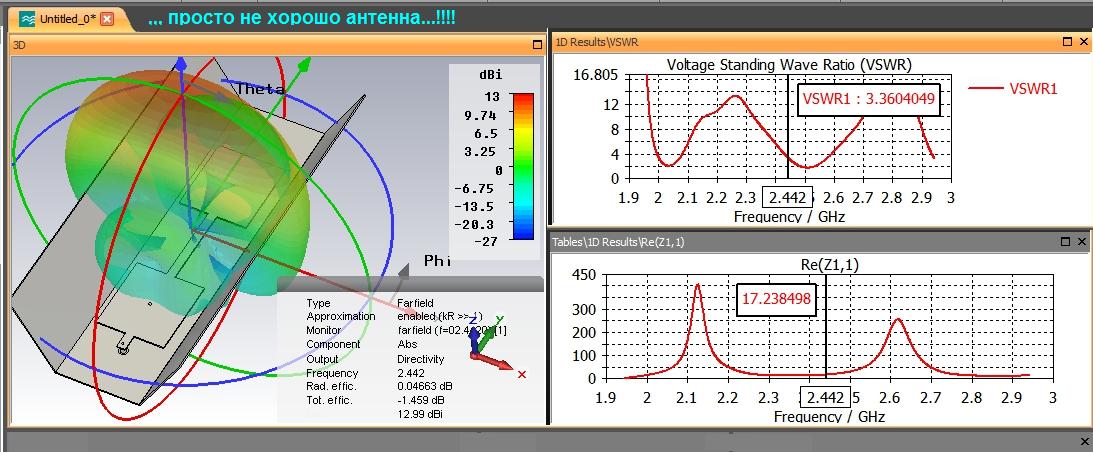This screenshot has height=452, width=1093.
Task: Maximize the 3D view panel
Action: (x=537, y=44)
